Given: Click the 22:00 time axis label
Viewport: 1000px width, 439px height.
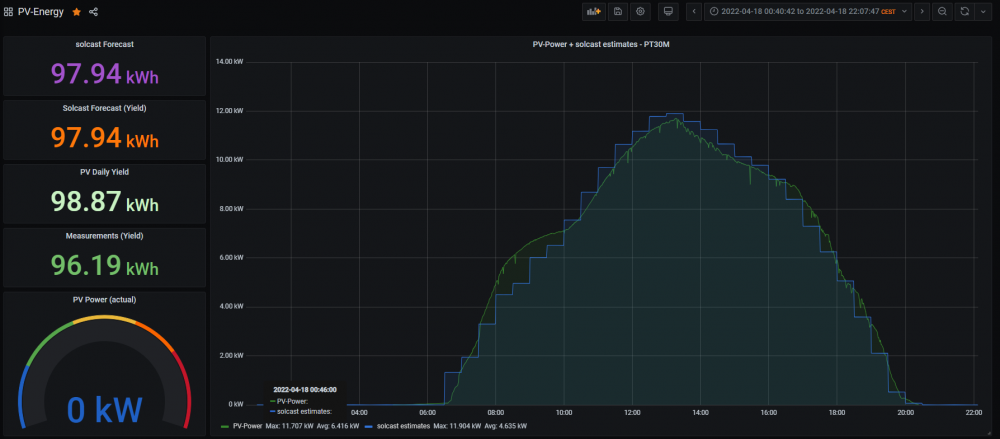Looking at the screenshot, I should (x=973, y=412).
